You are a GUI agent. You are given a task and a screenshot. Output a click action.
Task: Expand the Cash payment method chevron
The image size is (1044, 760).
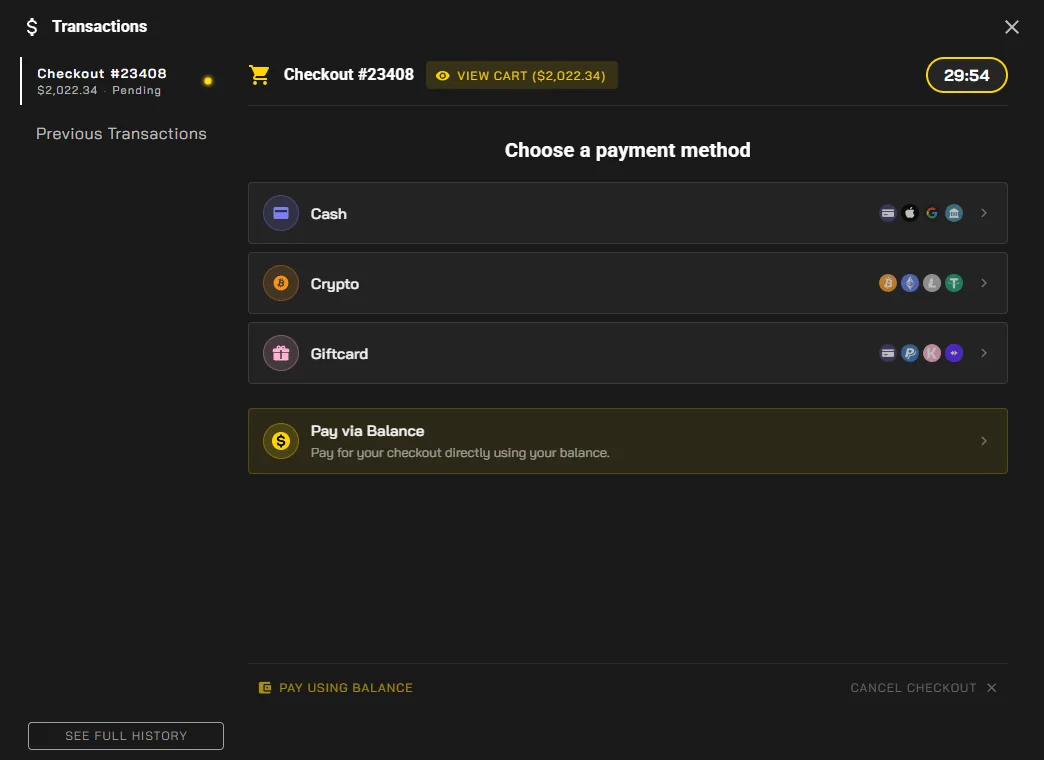(x=983, y=213)
